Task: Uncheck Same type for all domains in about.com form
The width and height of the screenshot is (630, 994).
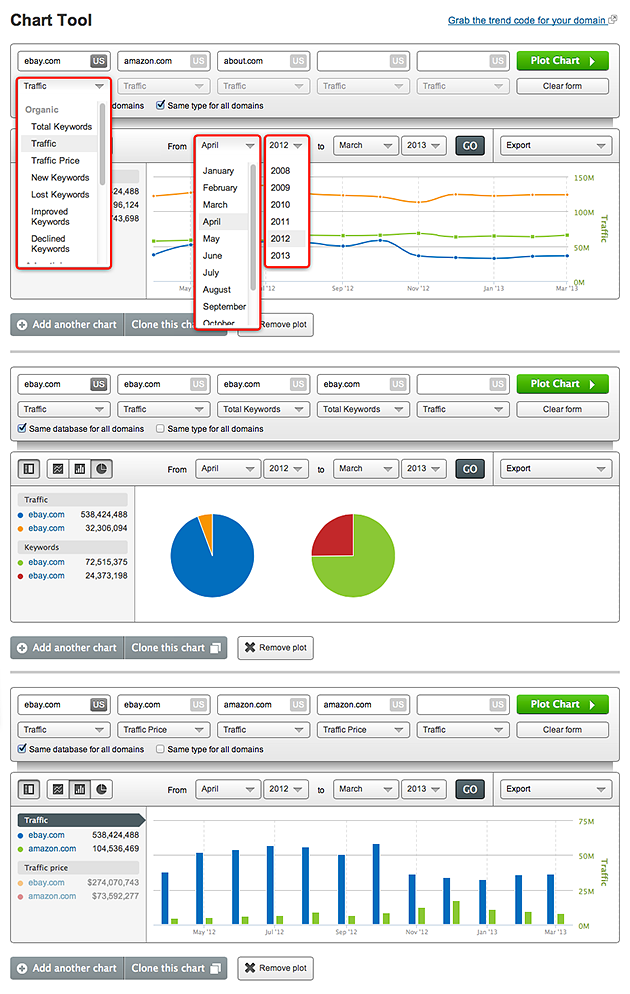Action: pos(160,105)
